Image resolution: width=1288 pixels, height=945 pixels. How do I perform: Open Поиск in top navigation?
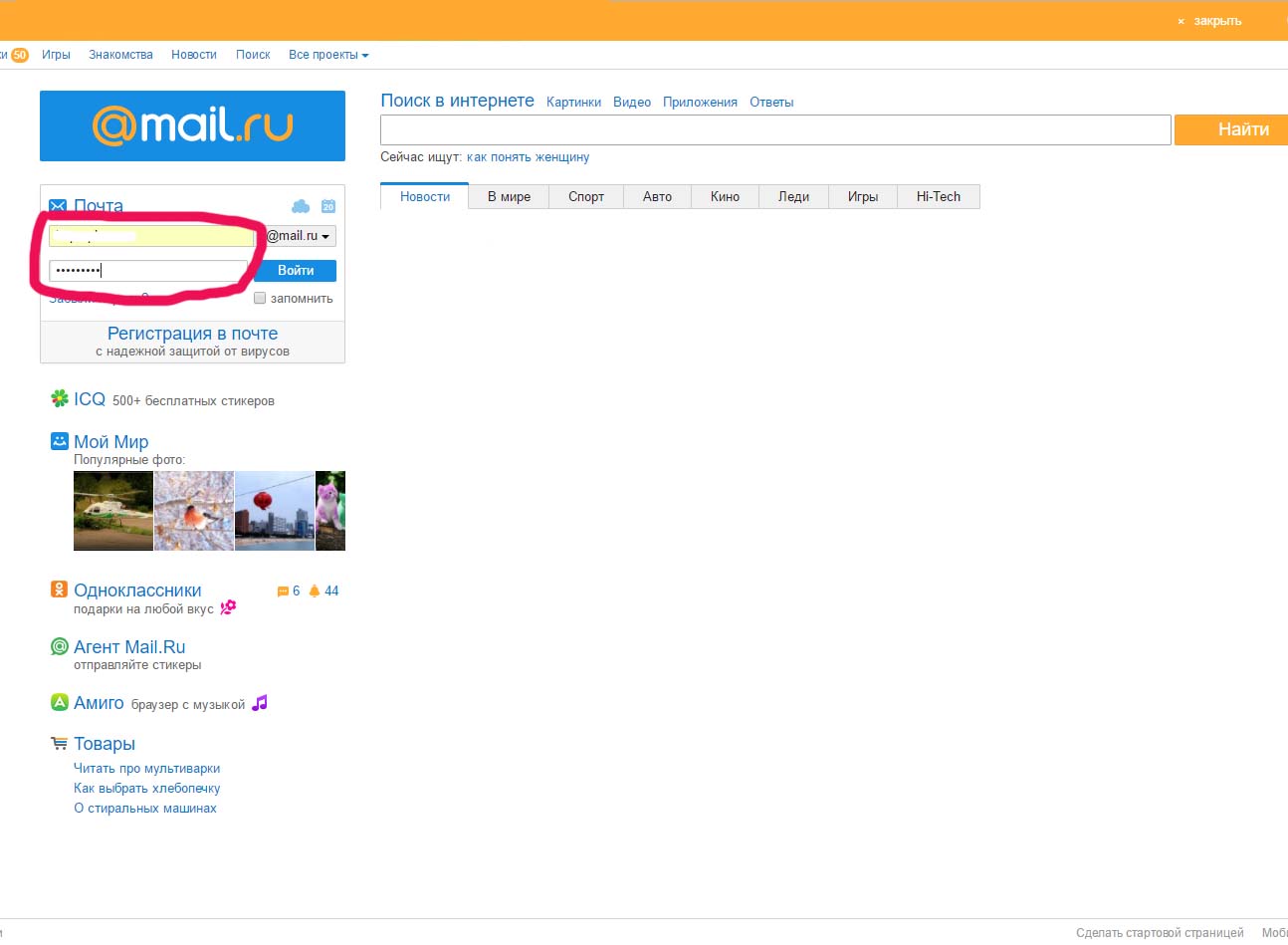[253, 55]
